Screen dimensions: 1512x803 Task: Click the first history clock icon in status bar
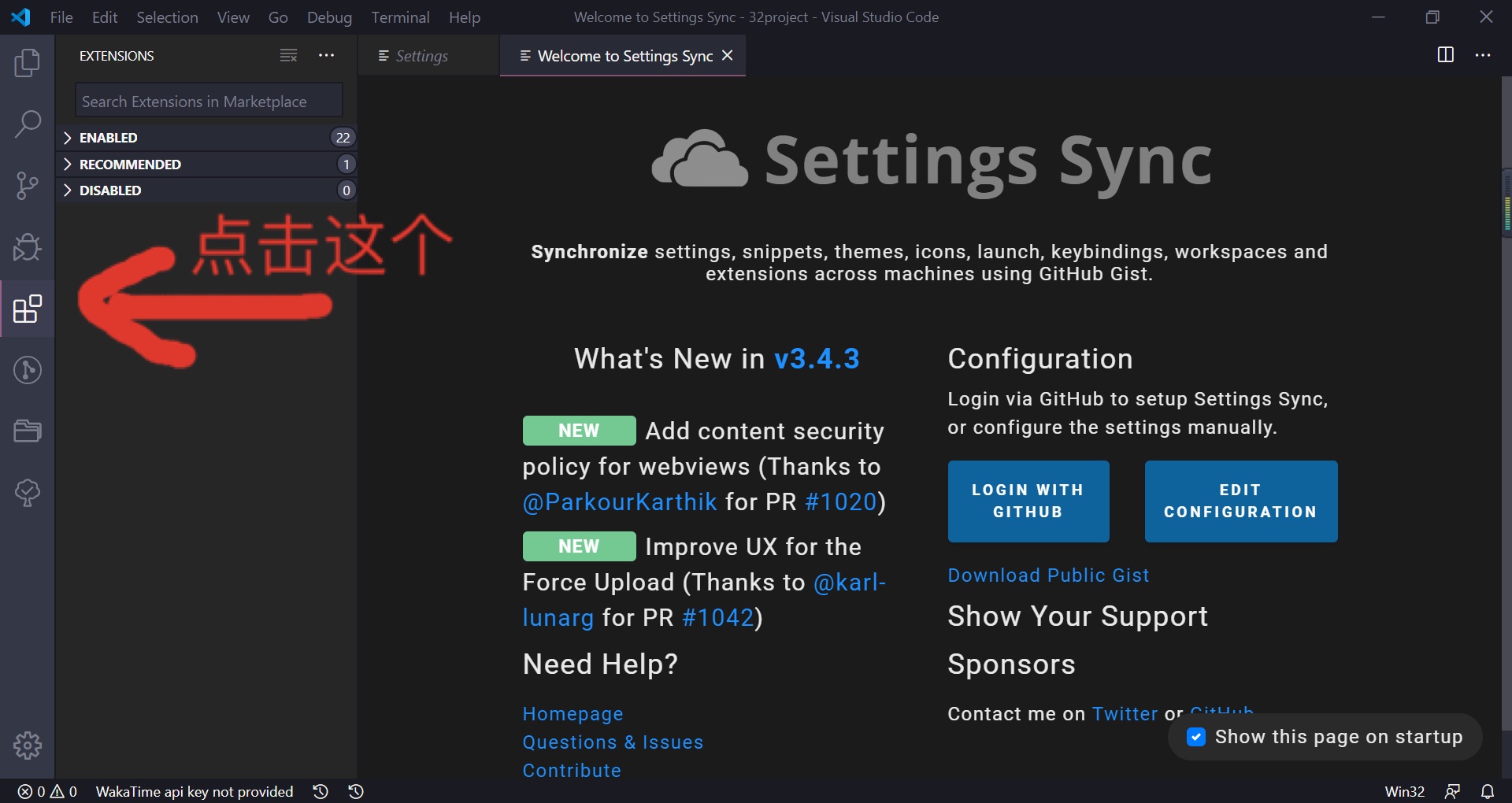[321, 791]
